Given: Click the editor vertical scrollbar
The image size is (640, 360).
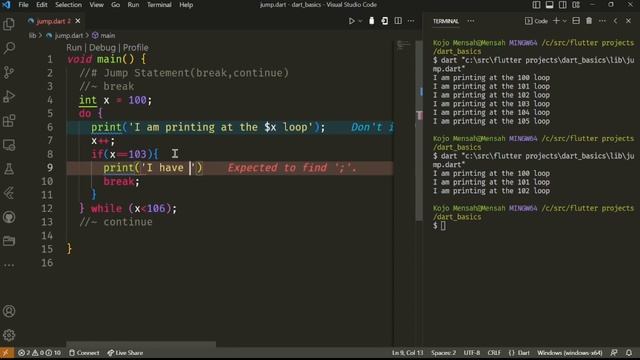Looking at the screenshot, I should coord(419,131).
